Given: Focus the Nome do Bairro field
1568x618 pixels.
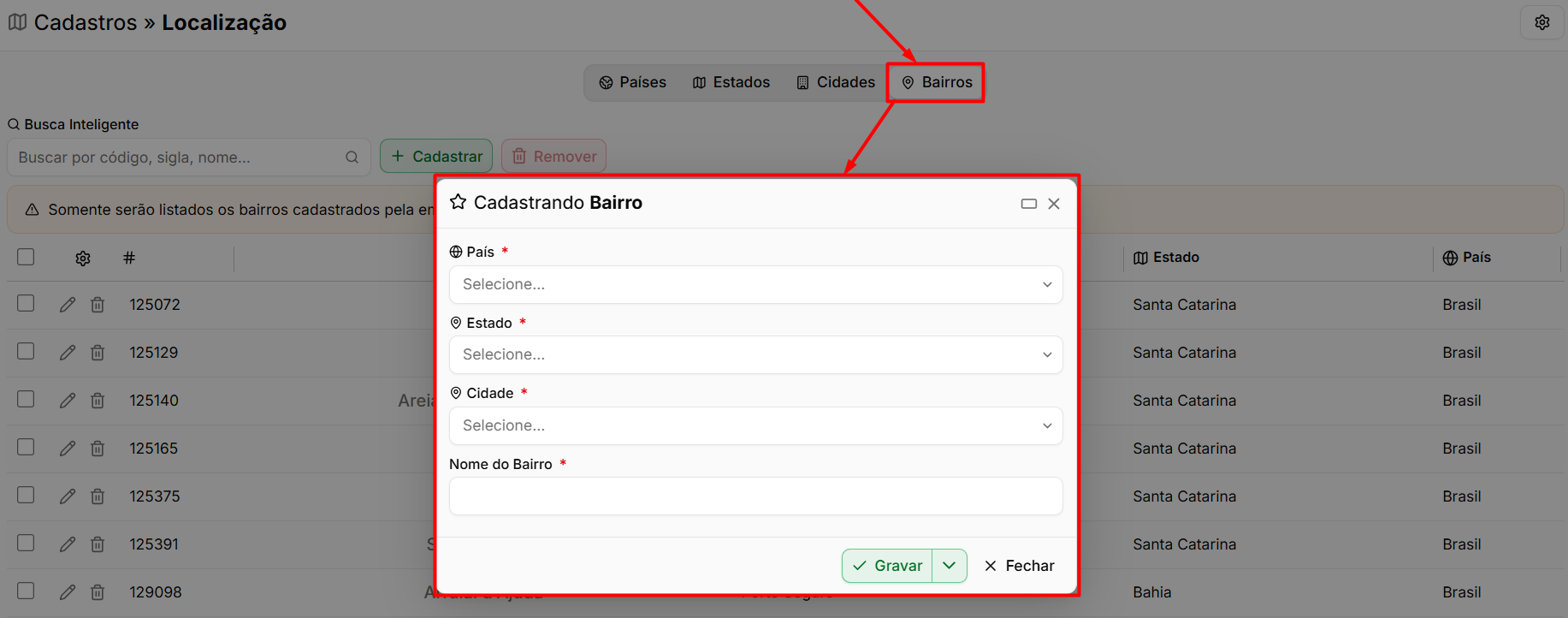Looking at the screenshot, I should (x=755, y=496).
